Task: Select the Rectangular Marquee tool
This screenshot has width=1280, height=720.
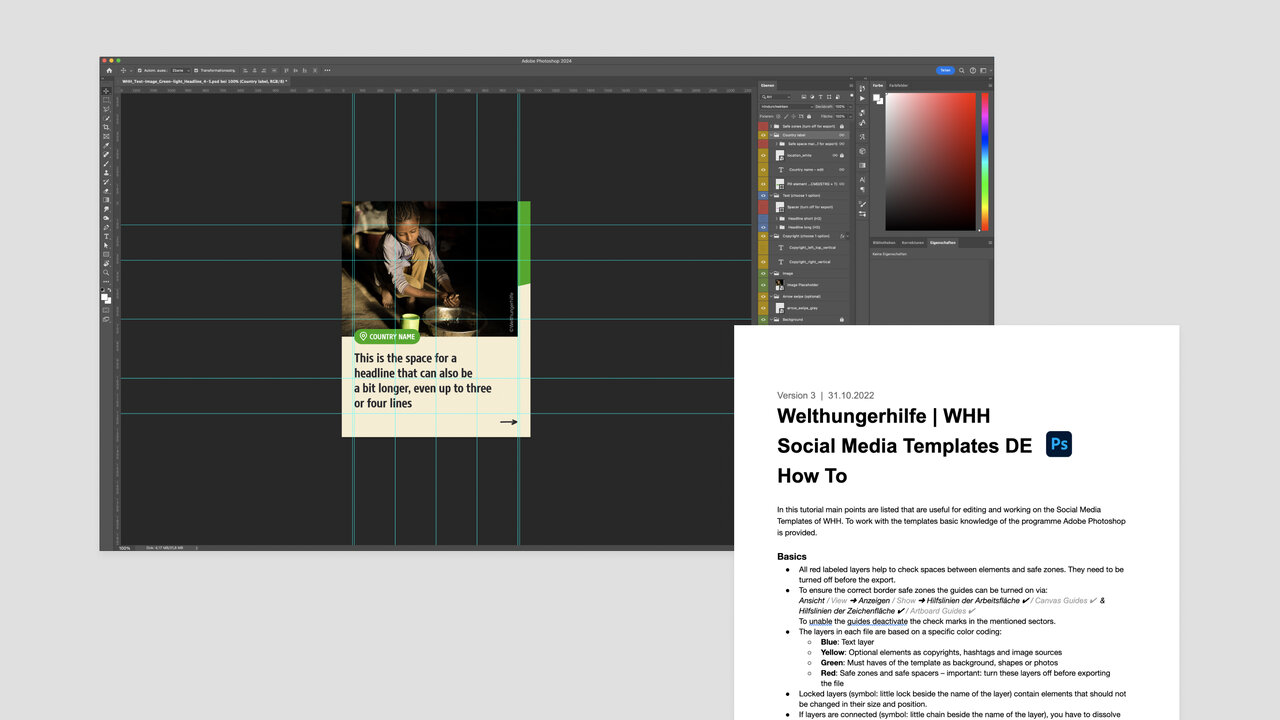Action: (106, 100)
